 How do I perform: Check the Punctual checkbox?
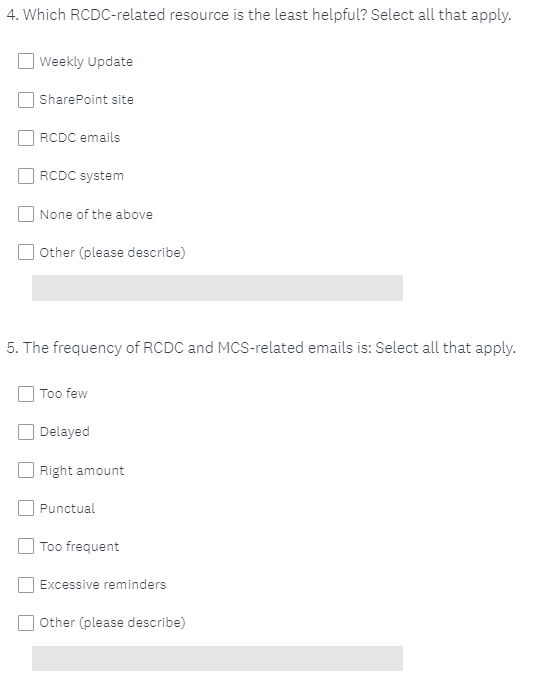pyautogui.click(x=26, y=508)
